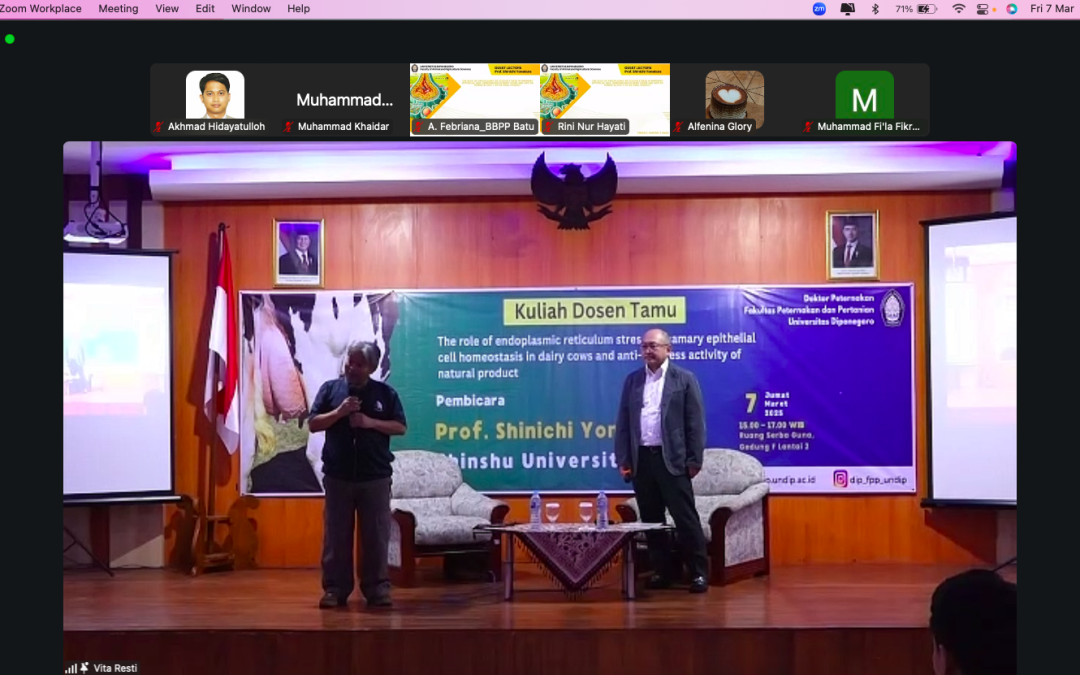This screenshot has height=675, width=1080.
Task: Click the signal strength icon beside Vita Resti
Action: pyautogui.click(x=71, y=667)
